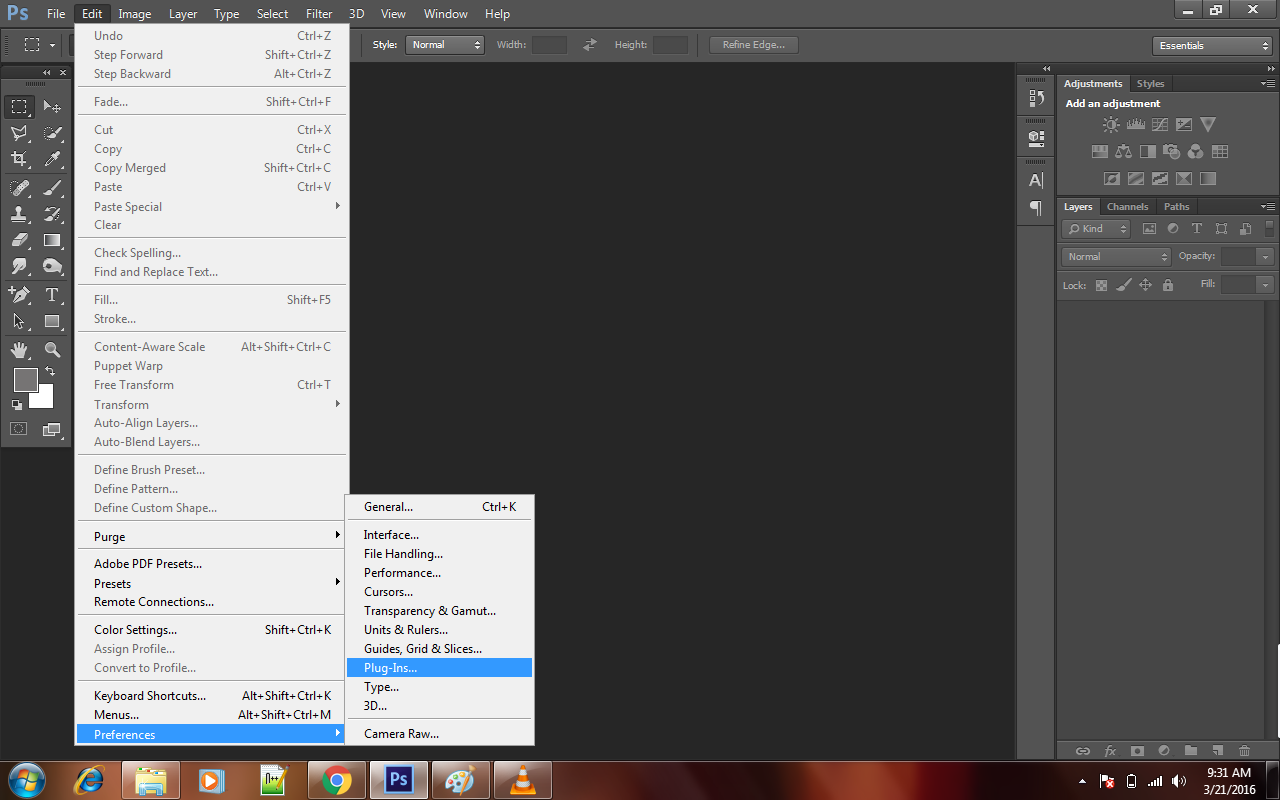Open the Character panel icon
The height and width of the screenshot is (800, 1280).
click(1036, 180)
